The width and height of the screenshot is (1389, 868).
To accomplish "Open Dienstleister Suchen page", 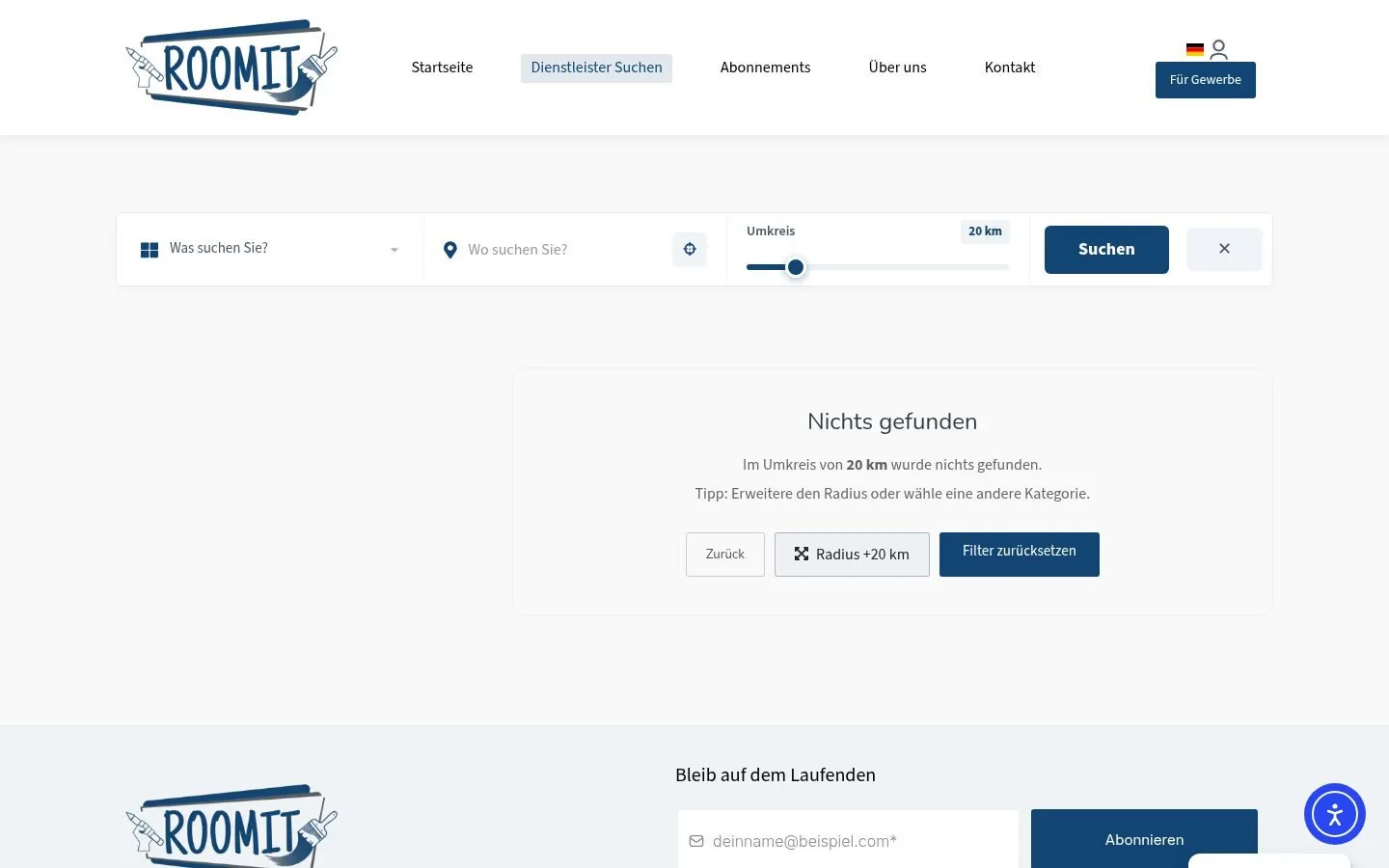I will (596, 68).
